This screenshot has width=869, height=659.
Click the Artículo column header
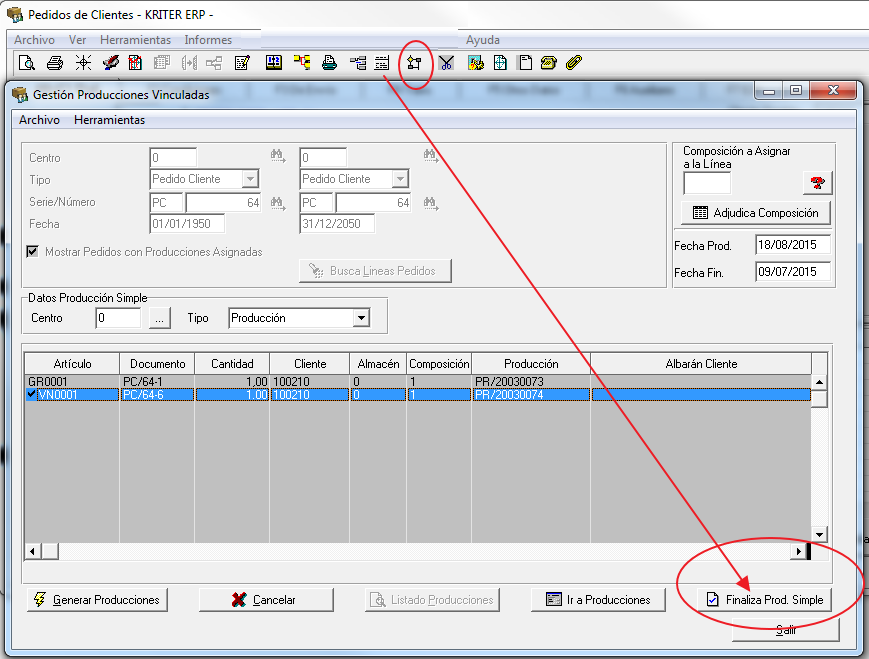pyautogui.click(x=73, y=364)
